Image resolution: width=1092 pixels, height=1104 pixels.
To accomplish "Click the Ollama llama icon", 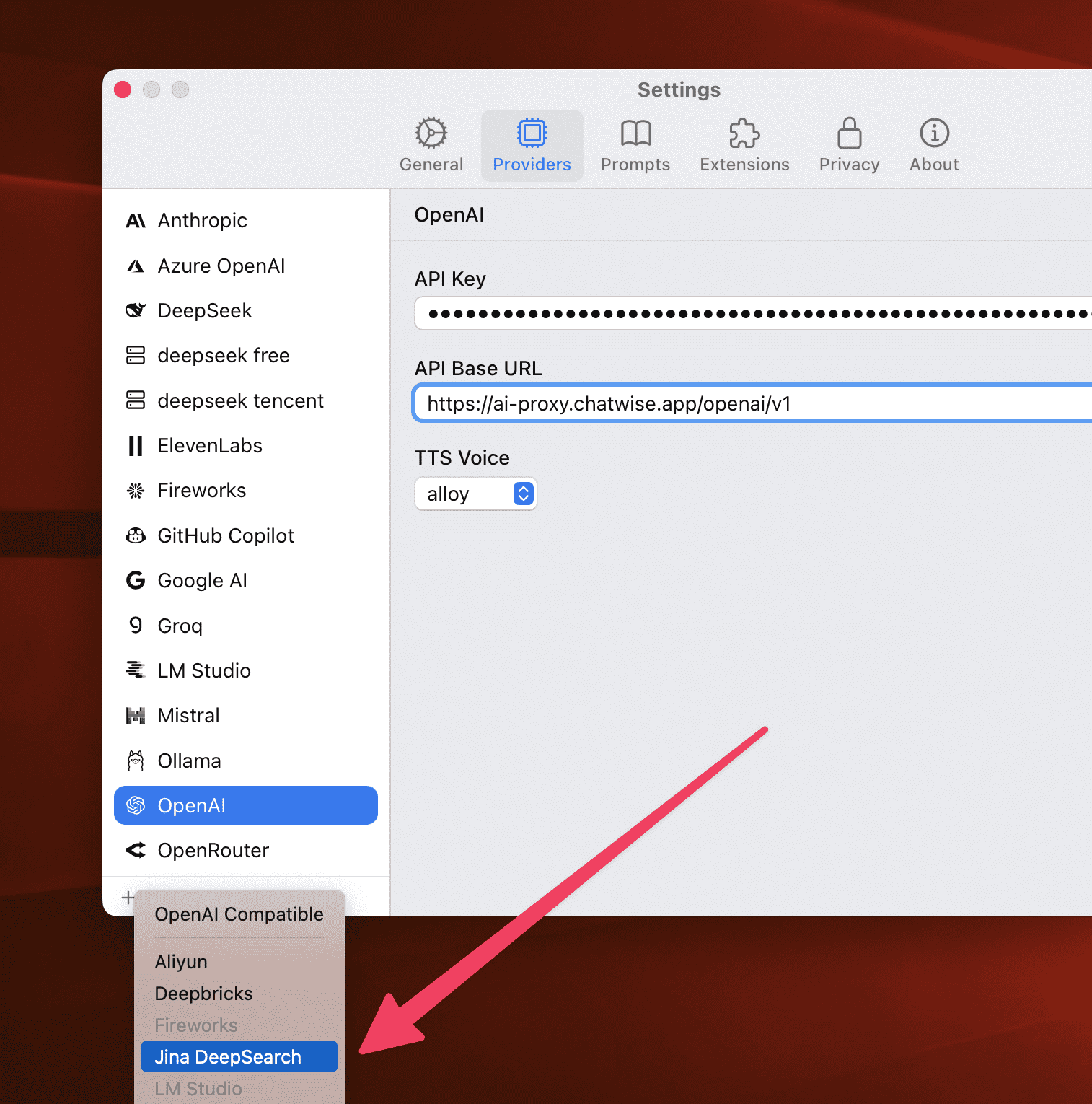I will pos(136,761).
